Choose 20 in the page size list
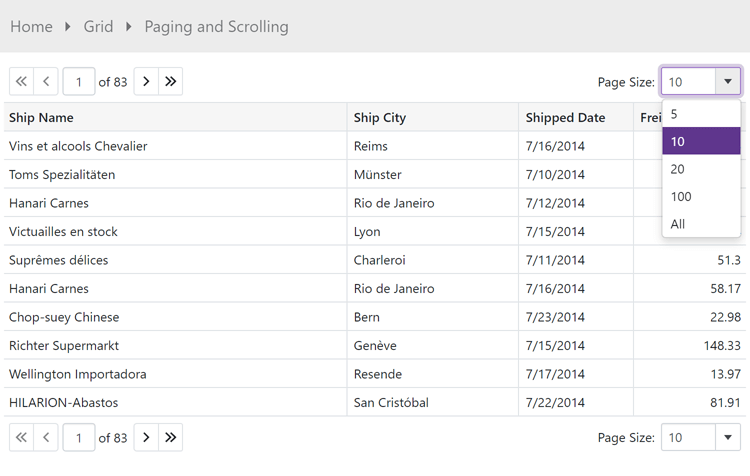 point(701,169)
